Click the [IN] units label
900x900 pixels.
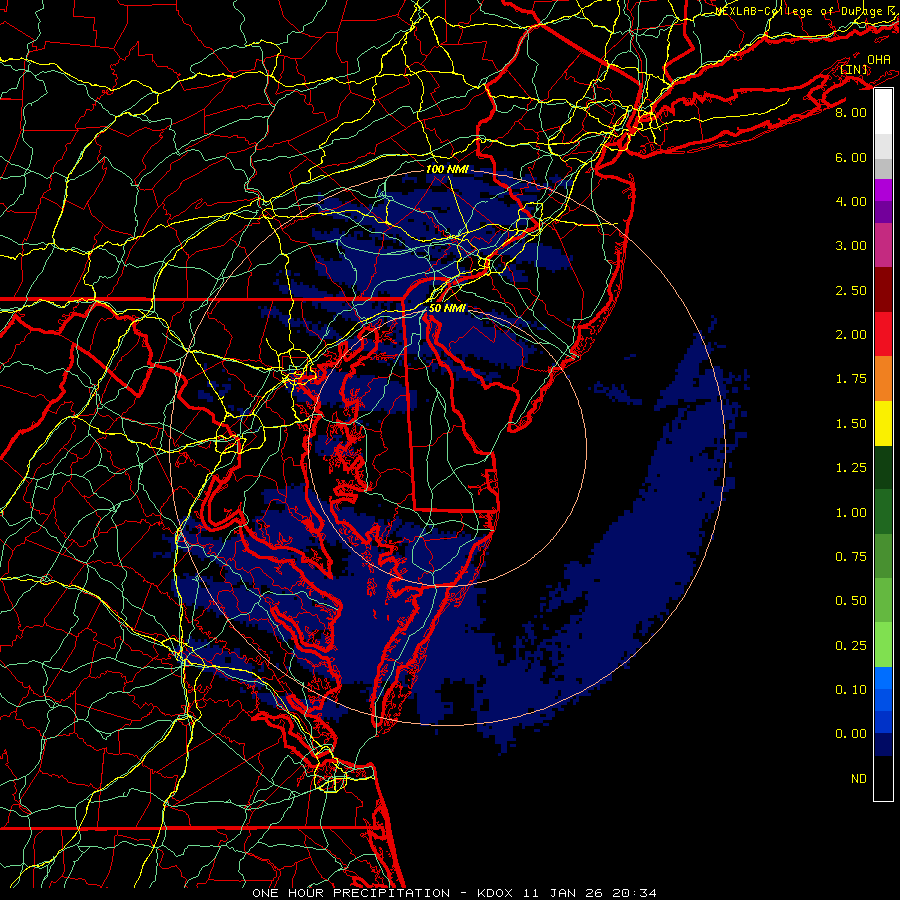(854, 70)
